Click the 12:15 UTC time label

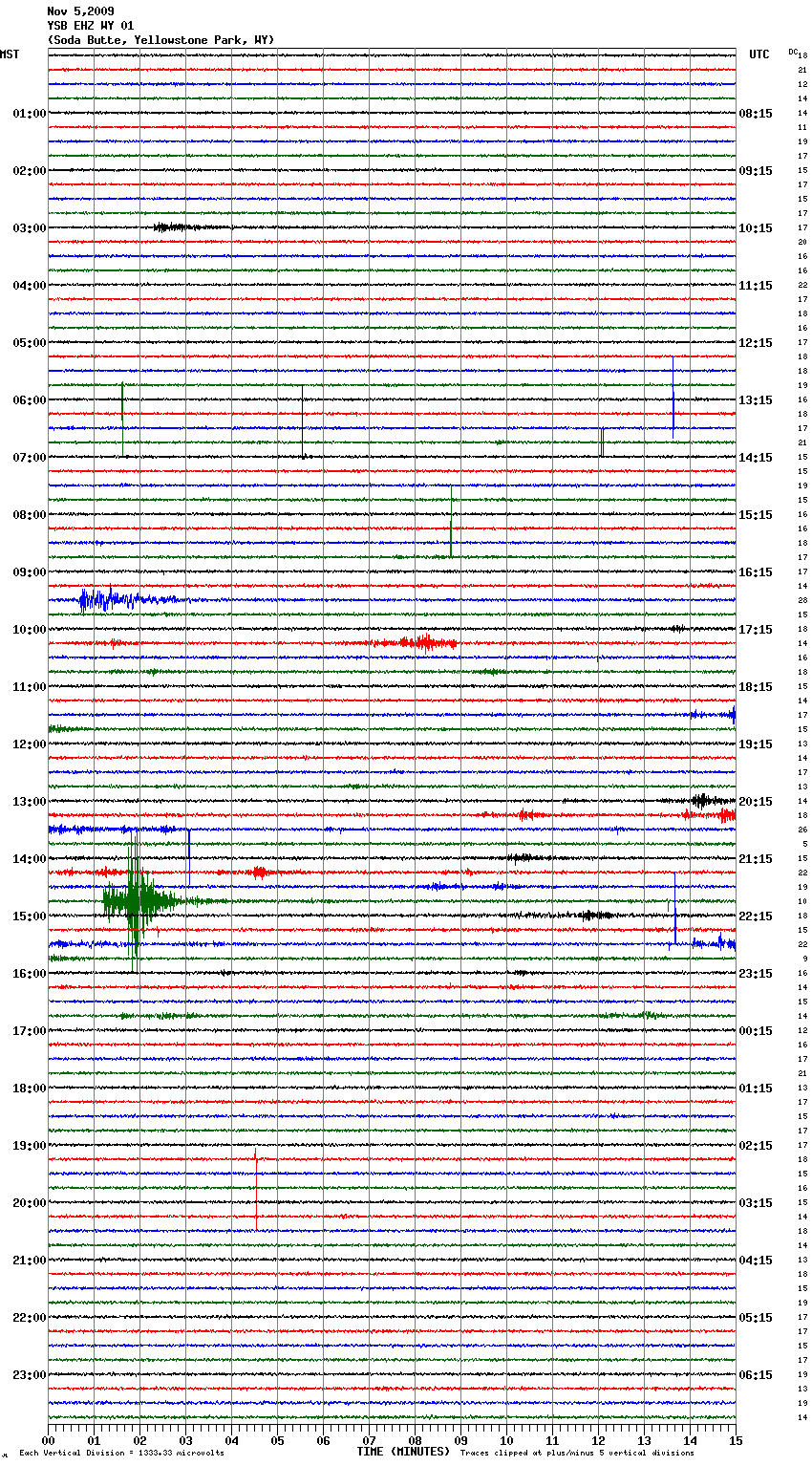pyautogui.click(x=756, y=343)
